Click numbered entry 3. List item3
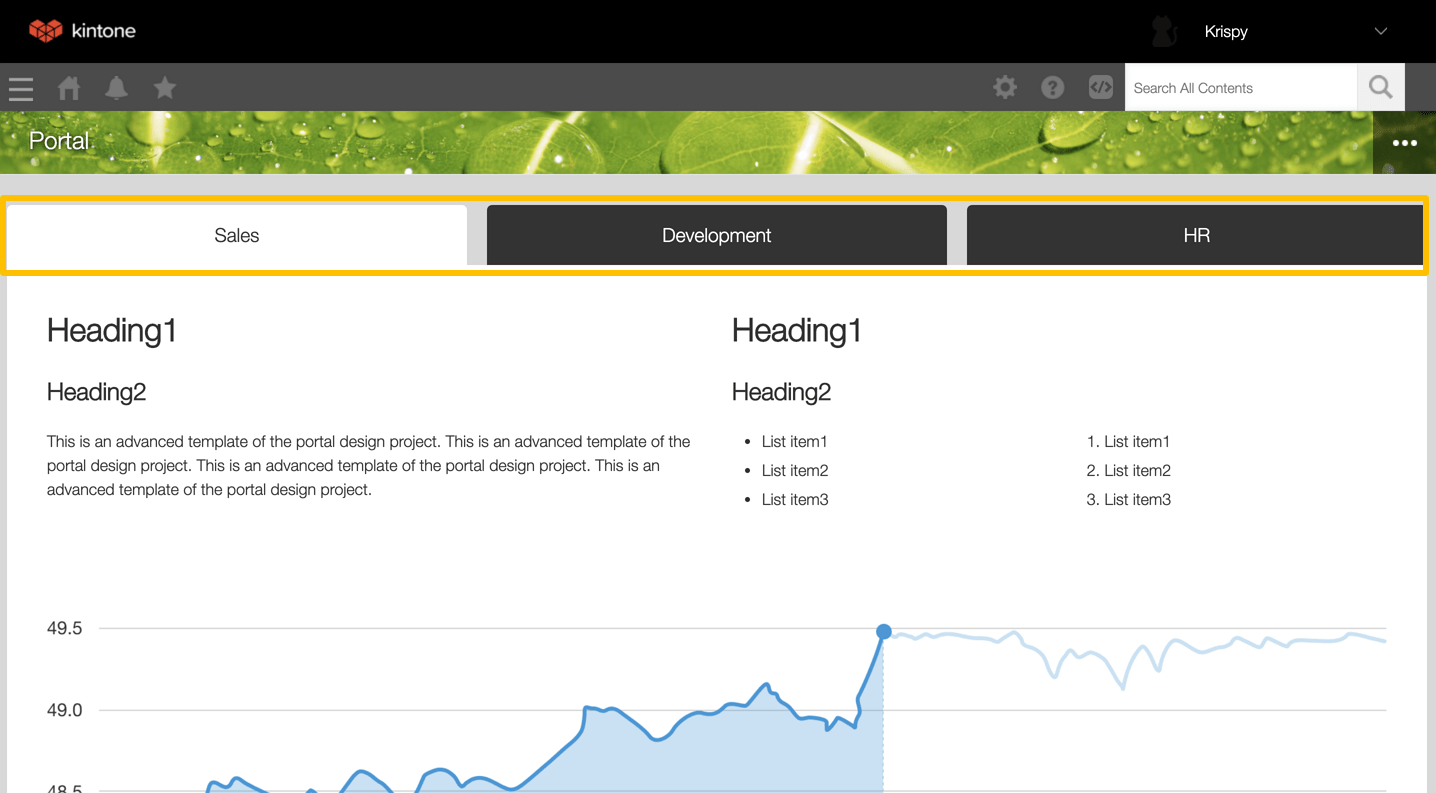This screenshot has width=1436, height=793. tap(1128, 499)
